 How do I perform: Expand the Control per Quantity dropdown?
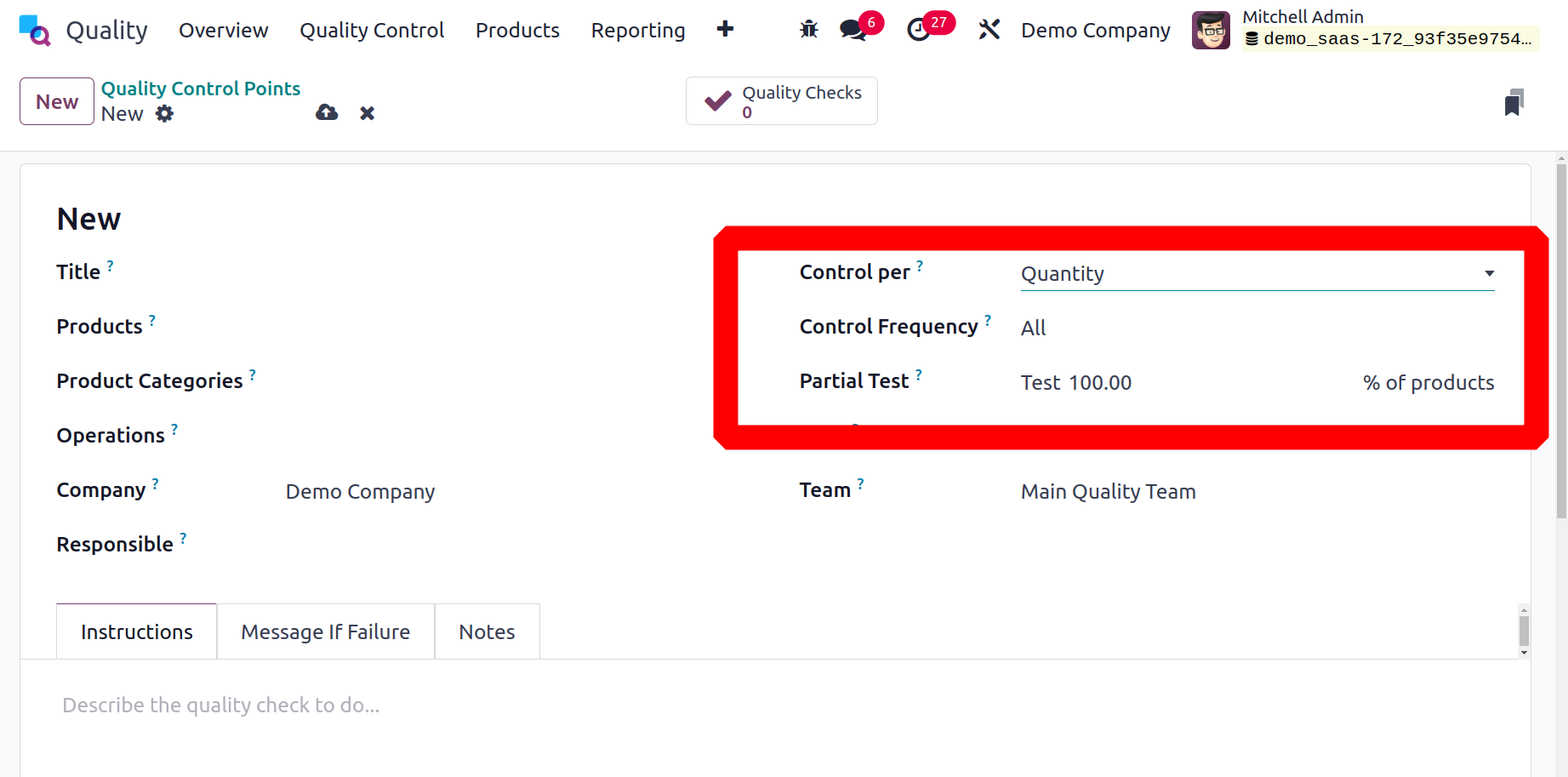point(1257,274)
